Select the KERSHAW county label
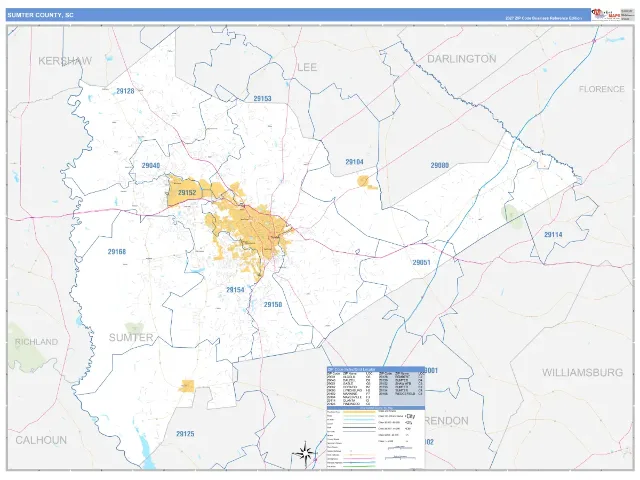 [65, 61]
